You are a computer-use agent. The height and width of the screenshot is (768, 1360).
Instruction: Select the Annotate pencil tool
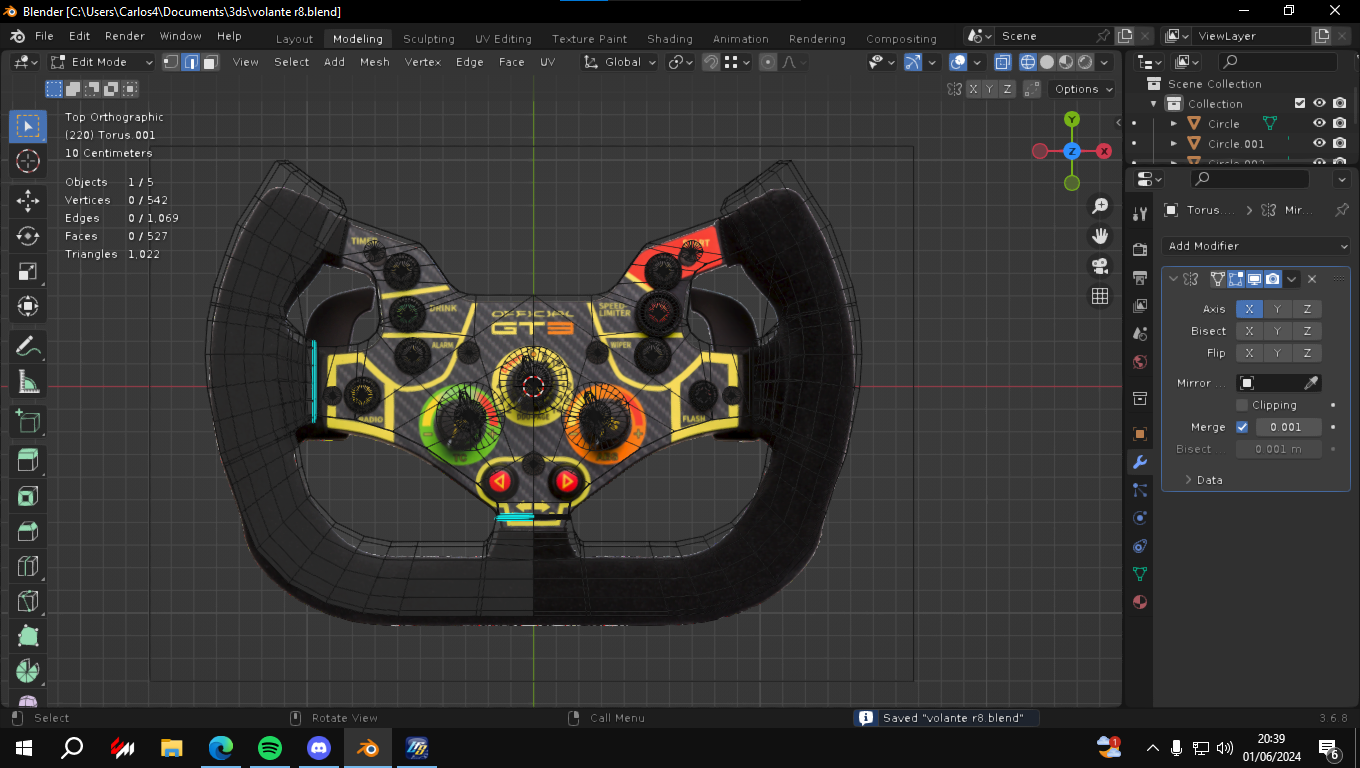pos(28,347)
